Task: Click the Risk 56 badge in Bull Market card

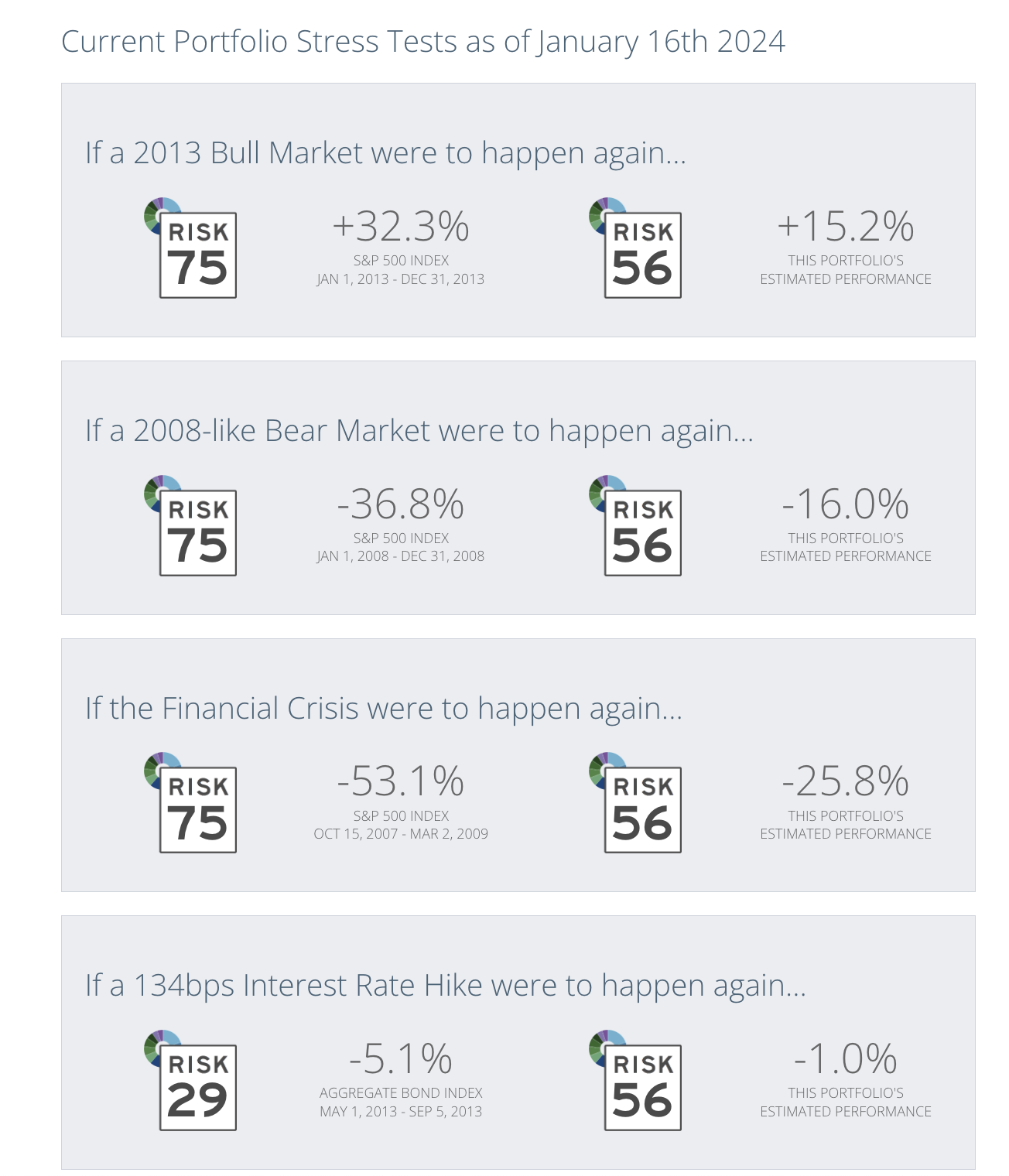Action: point(641,255)
